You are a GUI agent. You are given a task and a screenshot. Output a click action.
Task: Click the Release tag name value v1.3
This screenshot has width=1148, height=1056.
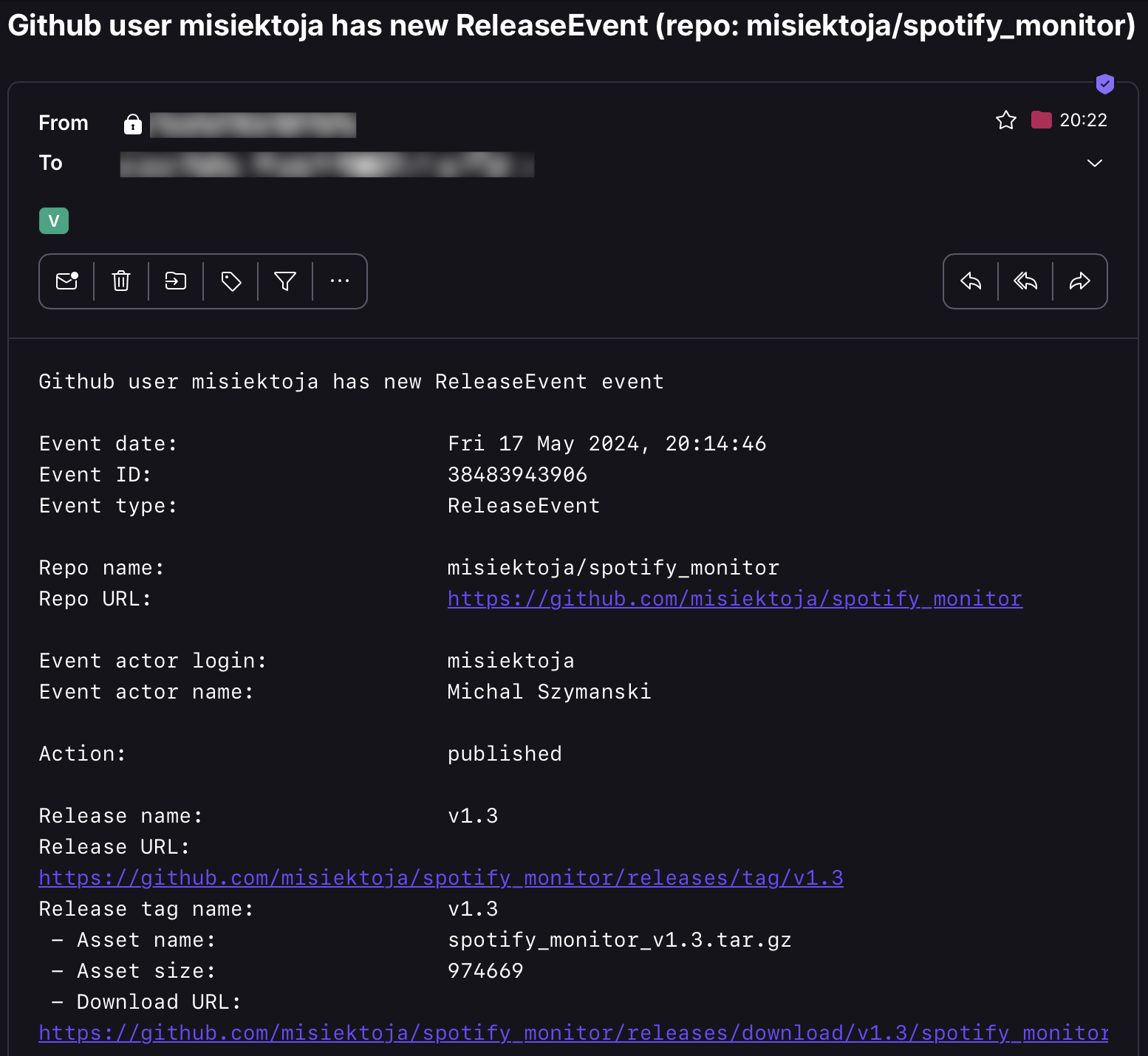pyautogui.click(x=473, y=909)
